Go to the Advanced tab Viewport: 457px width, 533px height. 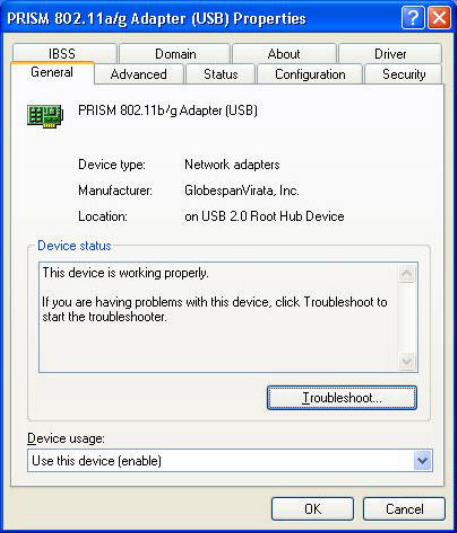click(139, 74)
